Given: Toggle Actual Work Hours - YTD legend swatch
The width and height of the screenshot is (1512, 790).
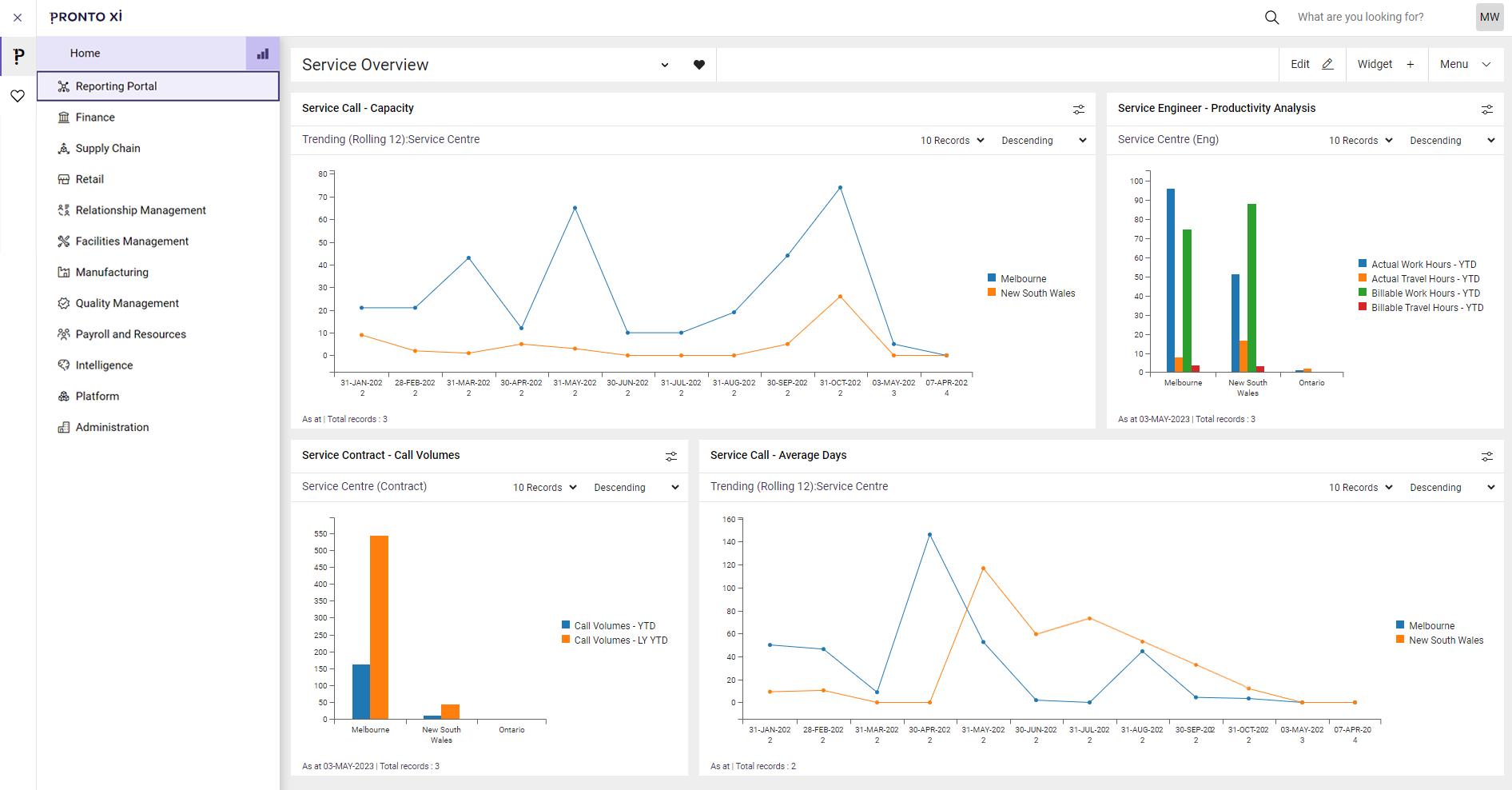Looking at the screenshot, I should (x=1363, y=263).
